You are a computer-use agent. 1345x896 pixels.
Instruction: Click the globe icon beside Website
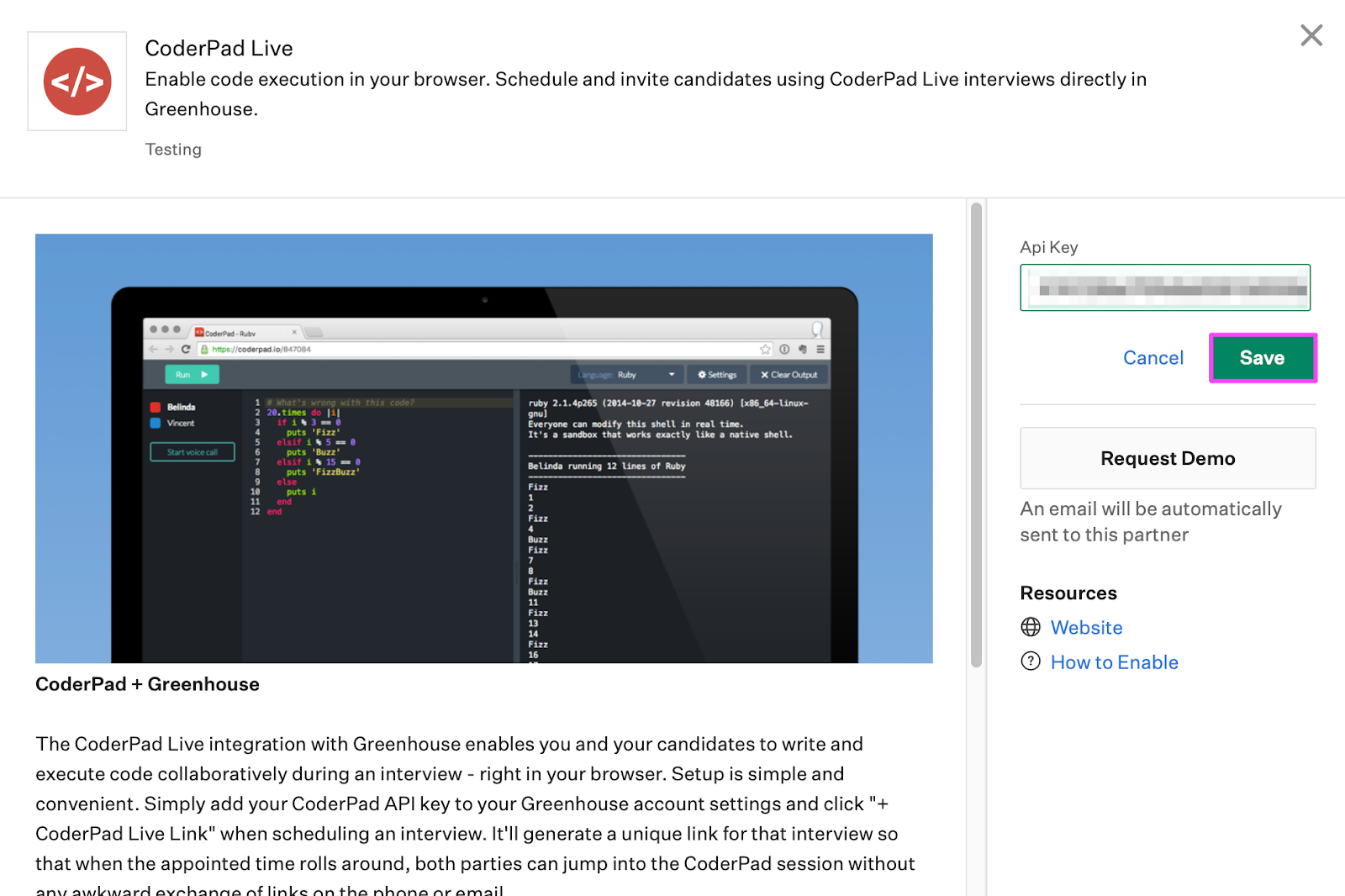coord(1031,627)
